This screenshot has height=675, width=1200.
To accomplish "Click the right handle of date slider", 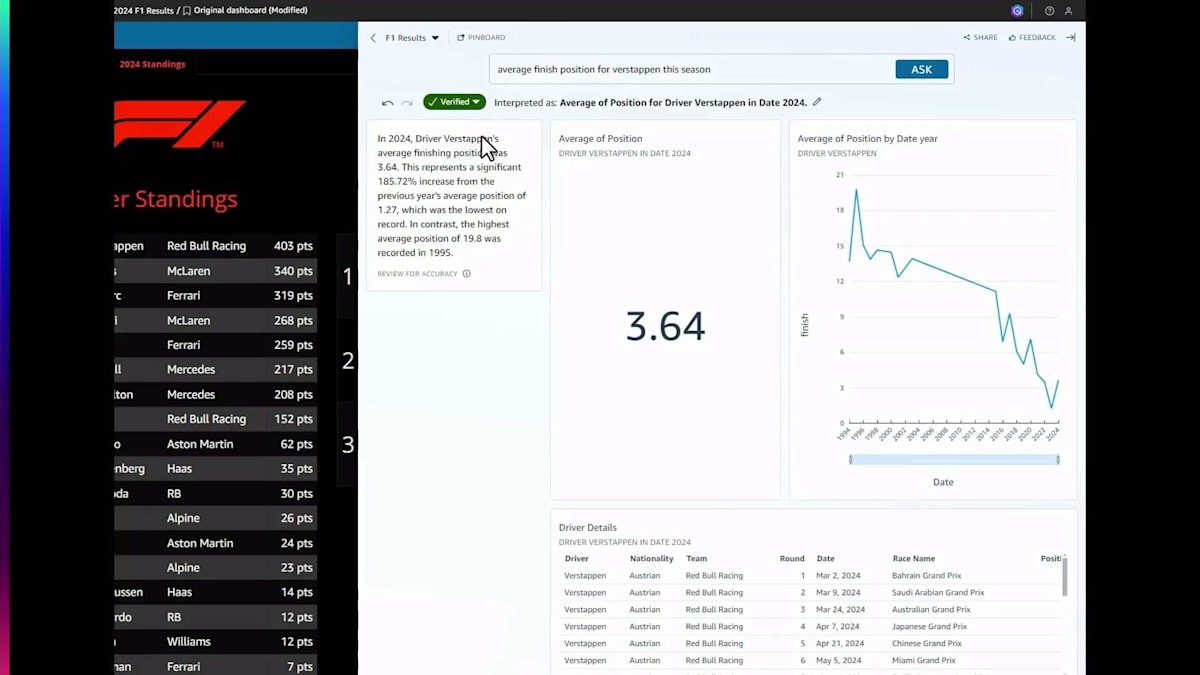I will [x=1058, y=460].
